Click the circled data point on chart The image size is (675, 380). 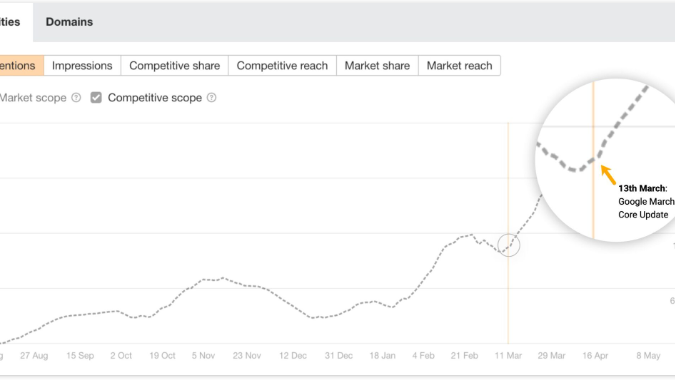(509, 245)
